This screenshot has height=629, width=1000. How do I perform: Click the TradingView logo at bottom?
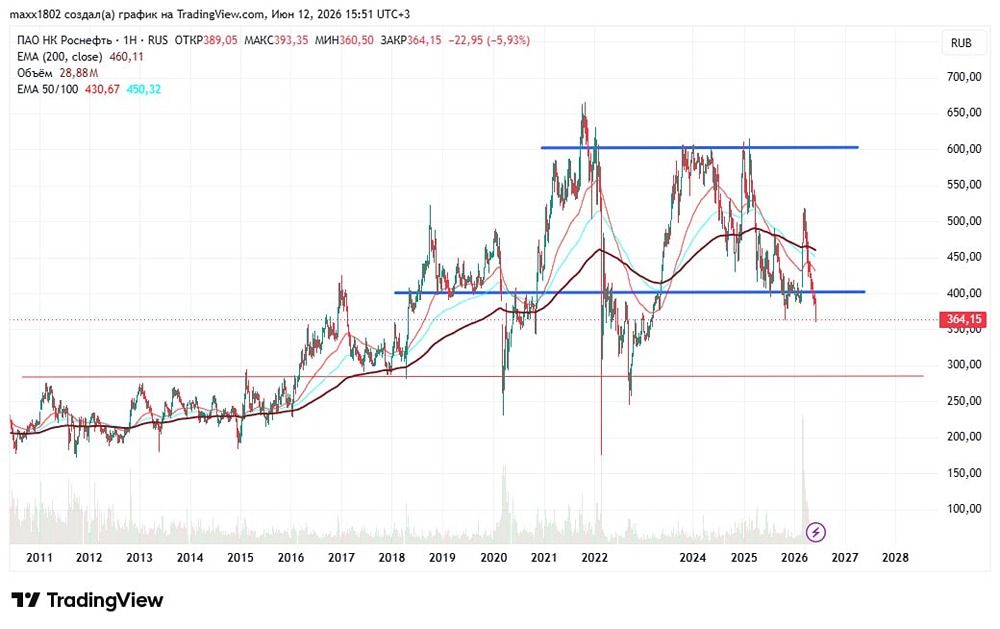click(x=87, y=600)
